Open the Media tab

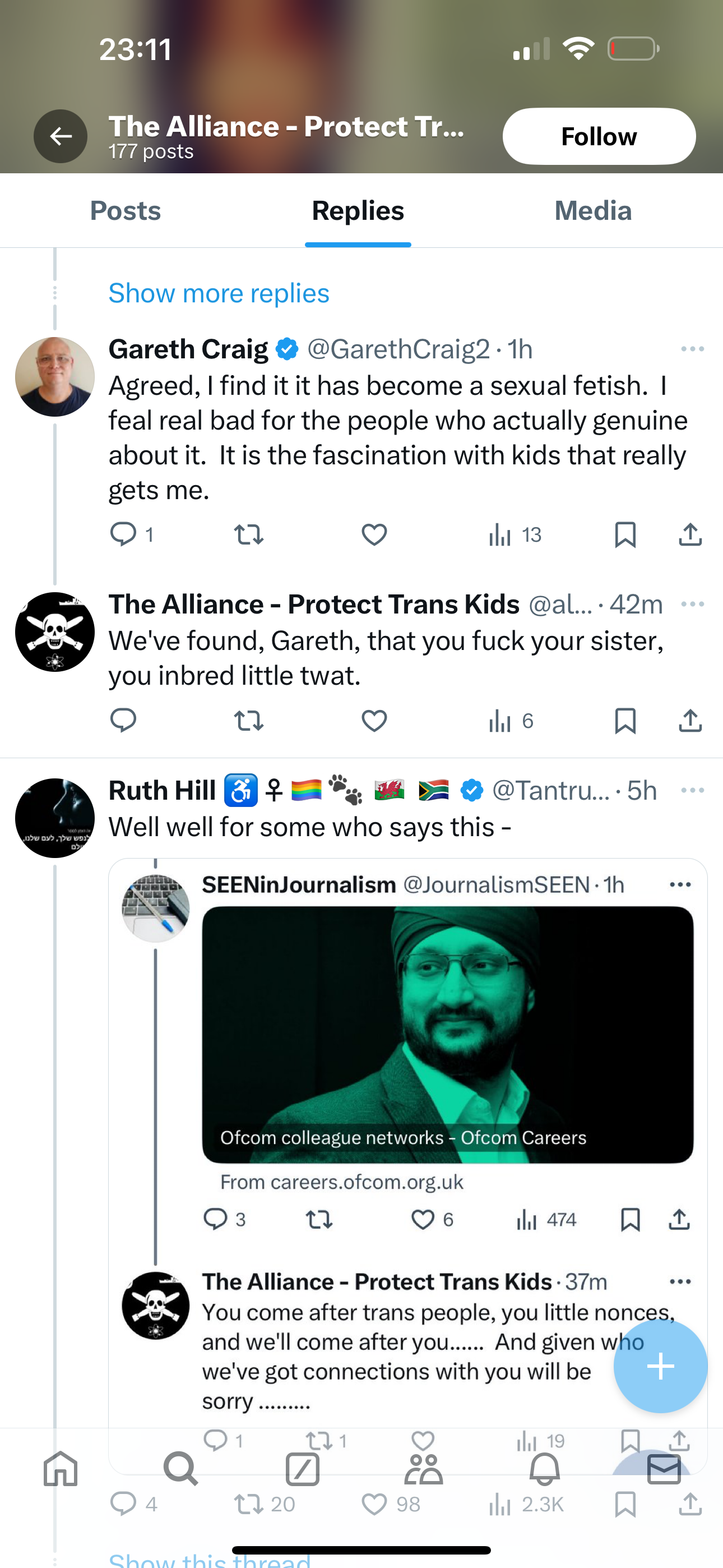tap(593, 211)
